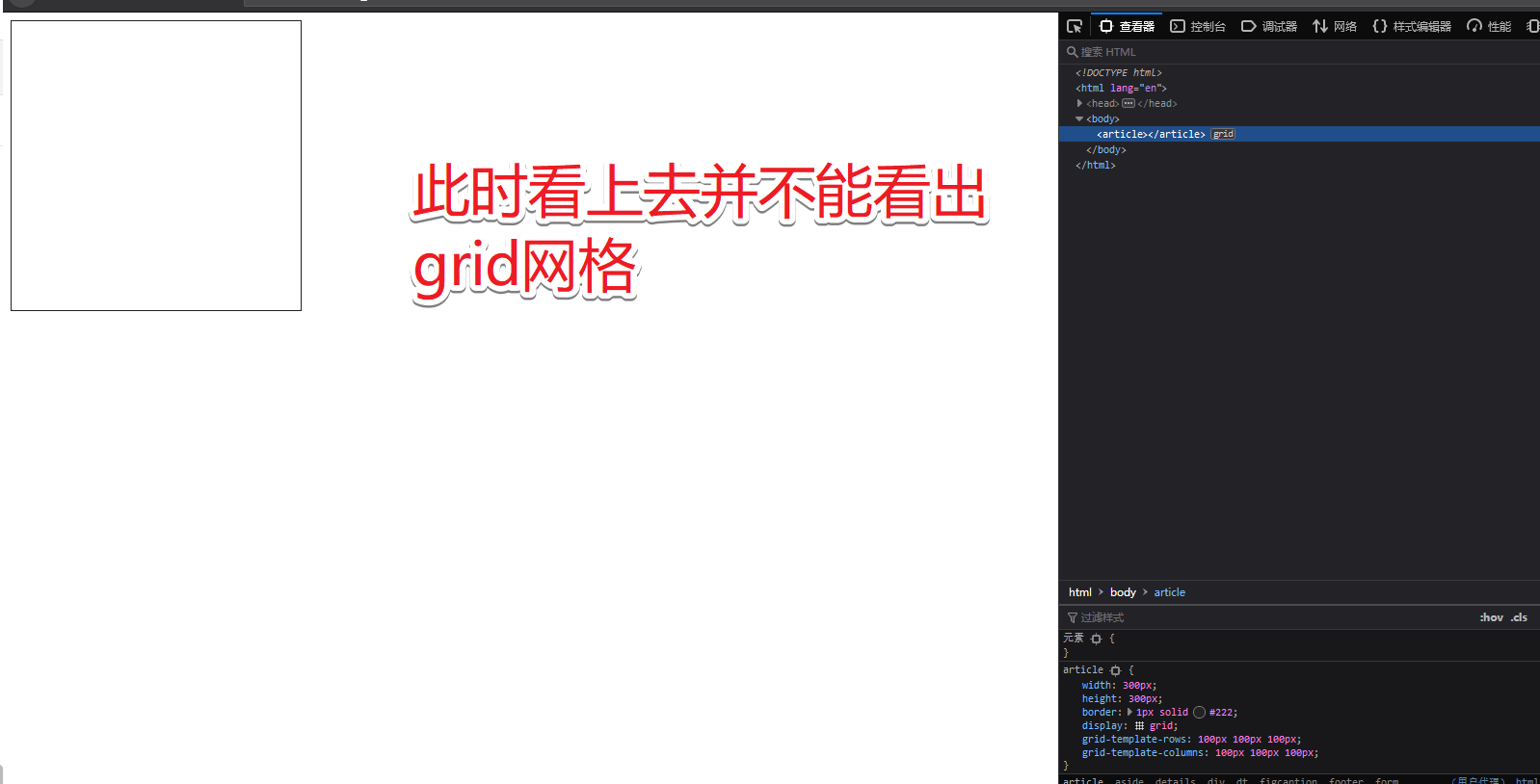Open the #222 border color swatch

coord(1199,713)
